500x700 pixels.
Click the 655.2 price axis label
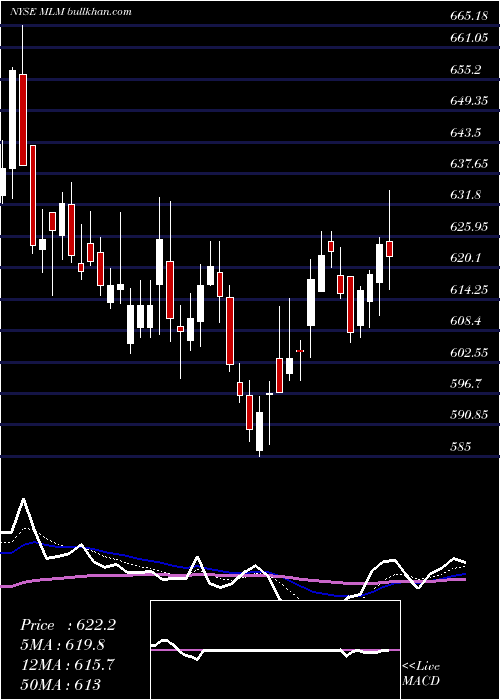pyautogui.click(x=466, y=69)
